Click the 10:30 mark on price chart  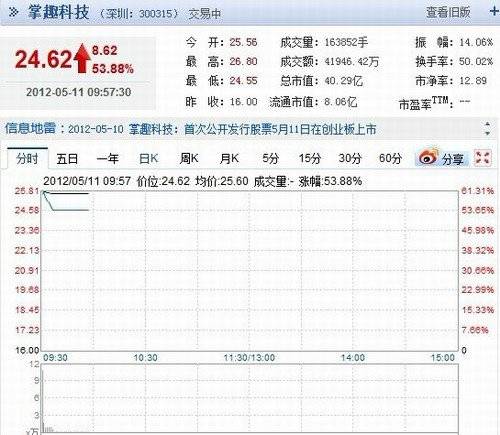coord(145,358)
